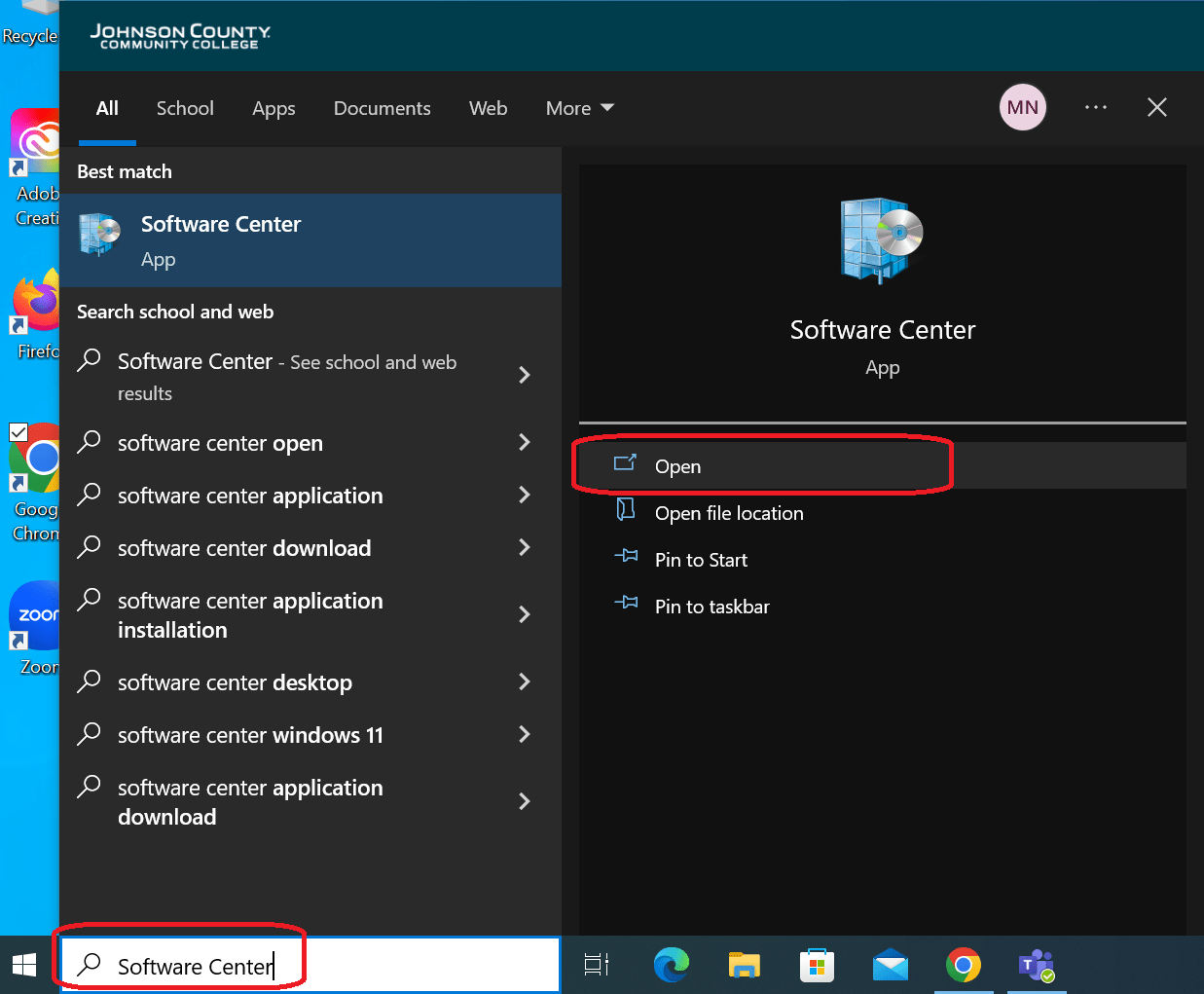Launch Microsoft Teams from the taskbar
The height and width of the screenshot is (994, 1204).
click(x=1036, y=965)
